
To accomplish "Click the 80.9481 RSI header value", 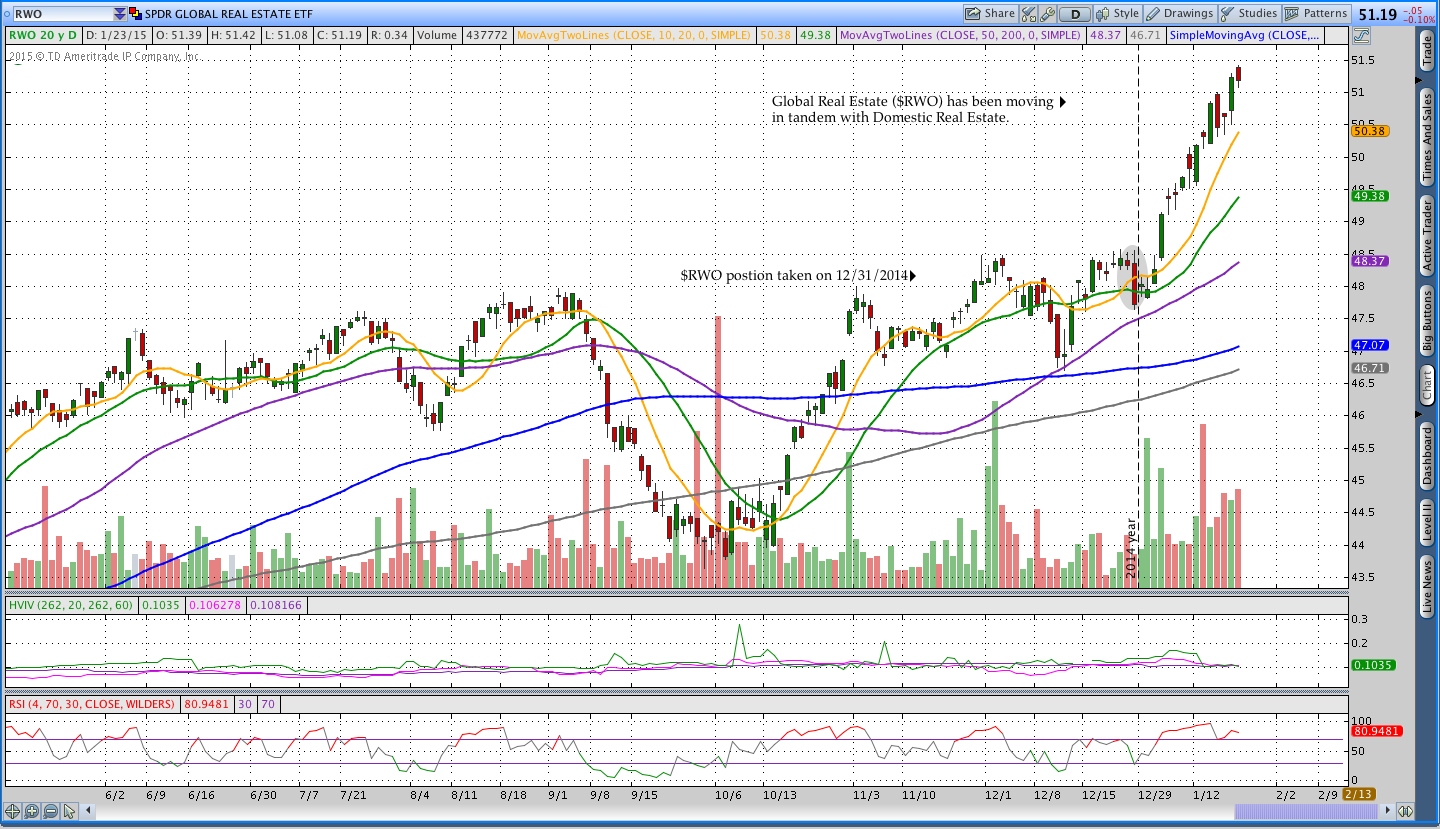I will [205, 704].
